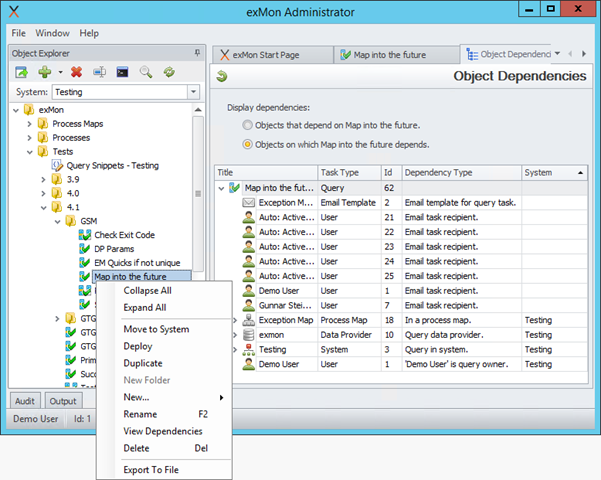
Task: Expand the Process Maps folder
Action: 29,124
